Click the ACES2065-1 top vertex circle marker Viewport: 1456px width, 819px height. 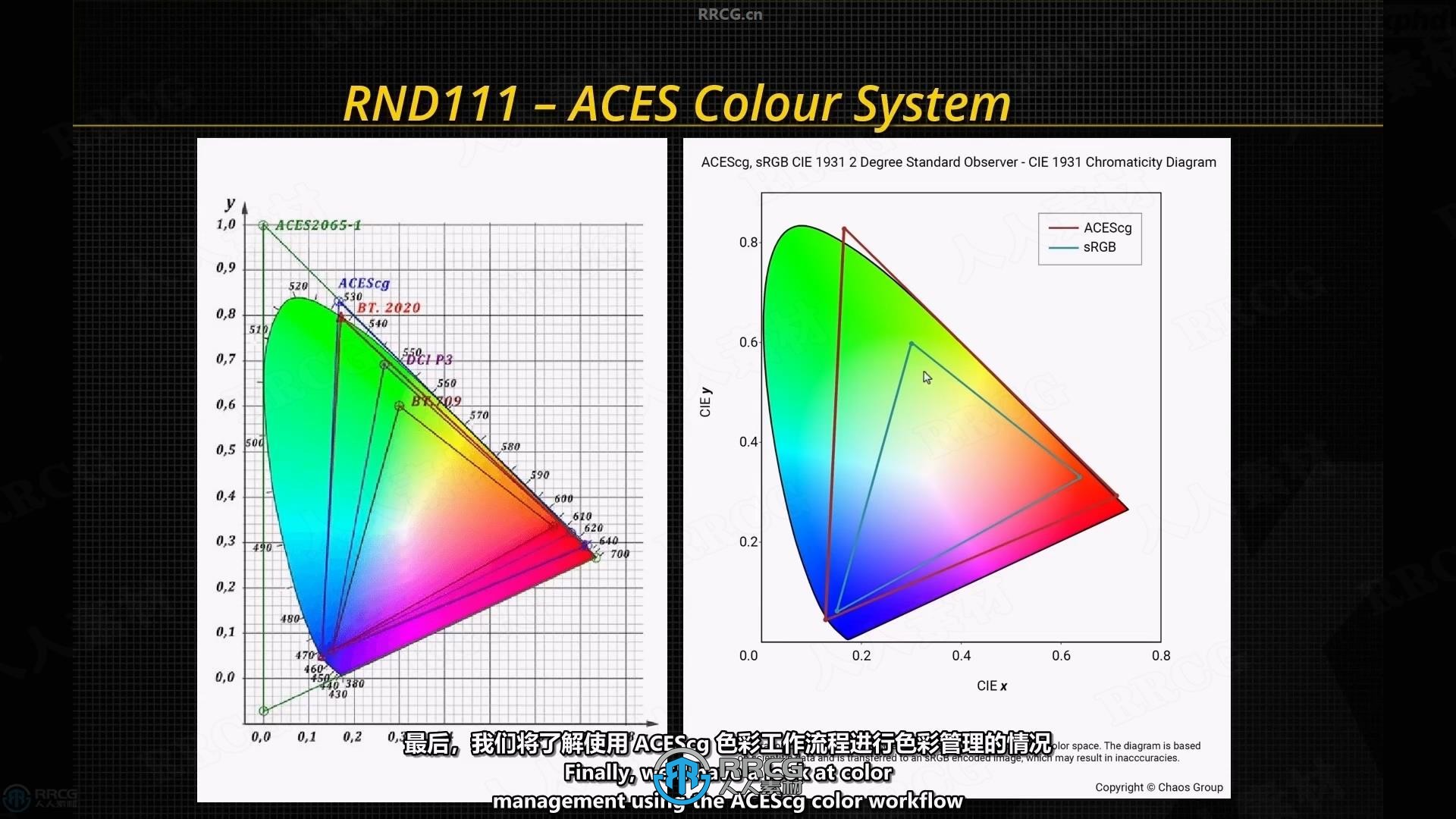pos(263,225)
